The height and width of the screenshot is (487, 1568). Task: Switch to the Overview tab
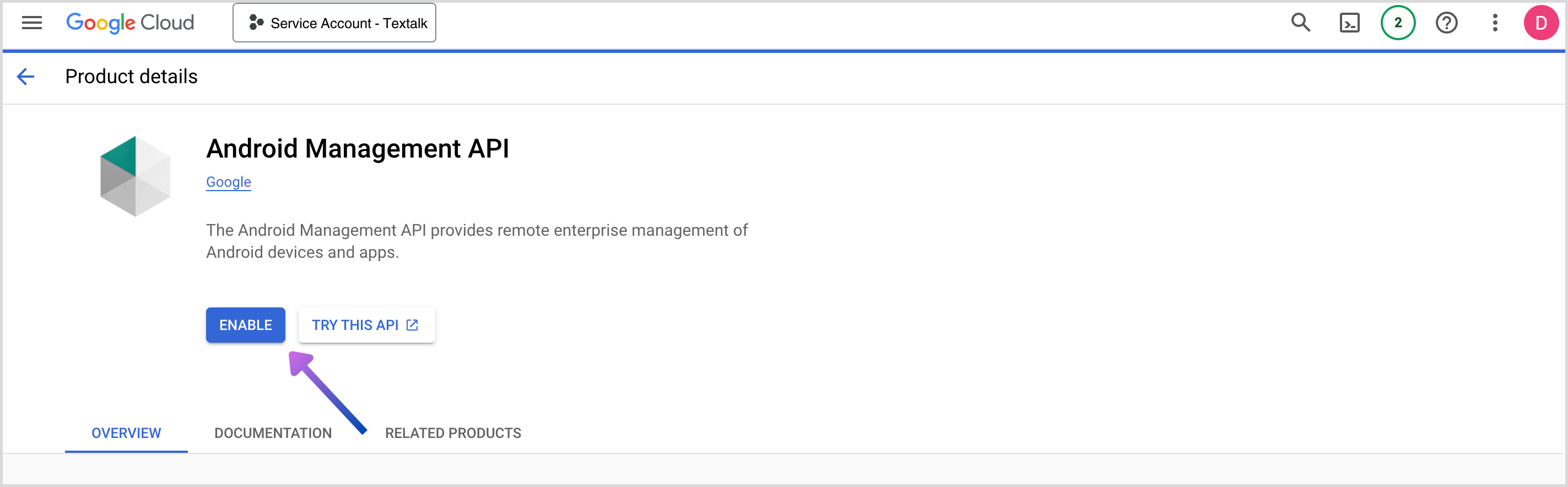126,433
